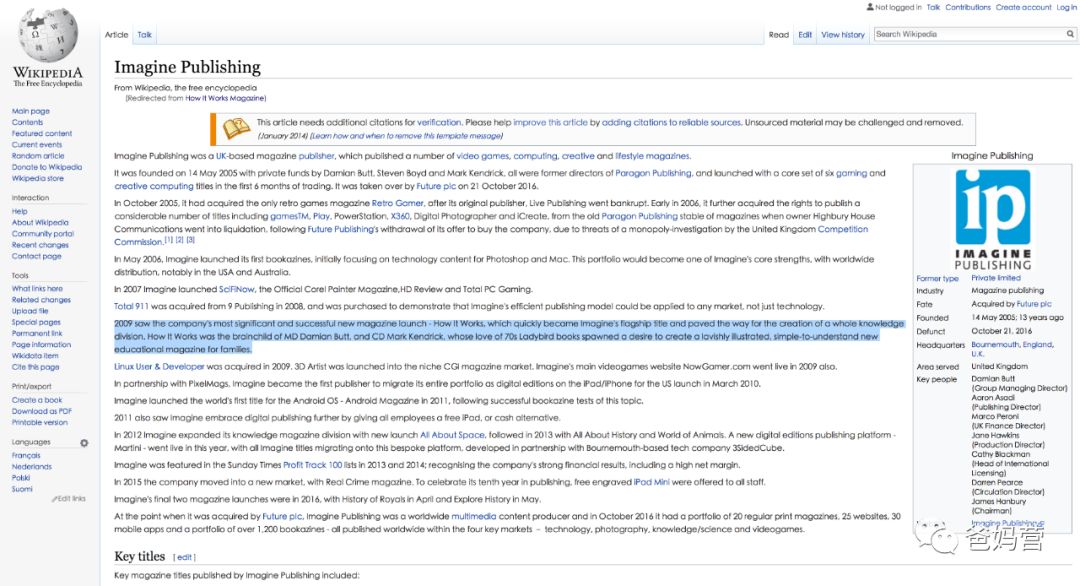Click Related changes in Tools
The image size is (1080, 586).
tap(41, 300)
